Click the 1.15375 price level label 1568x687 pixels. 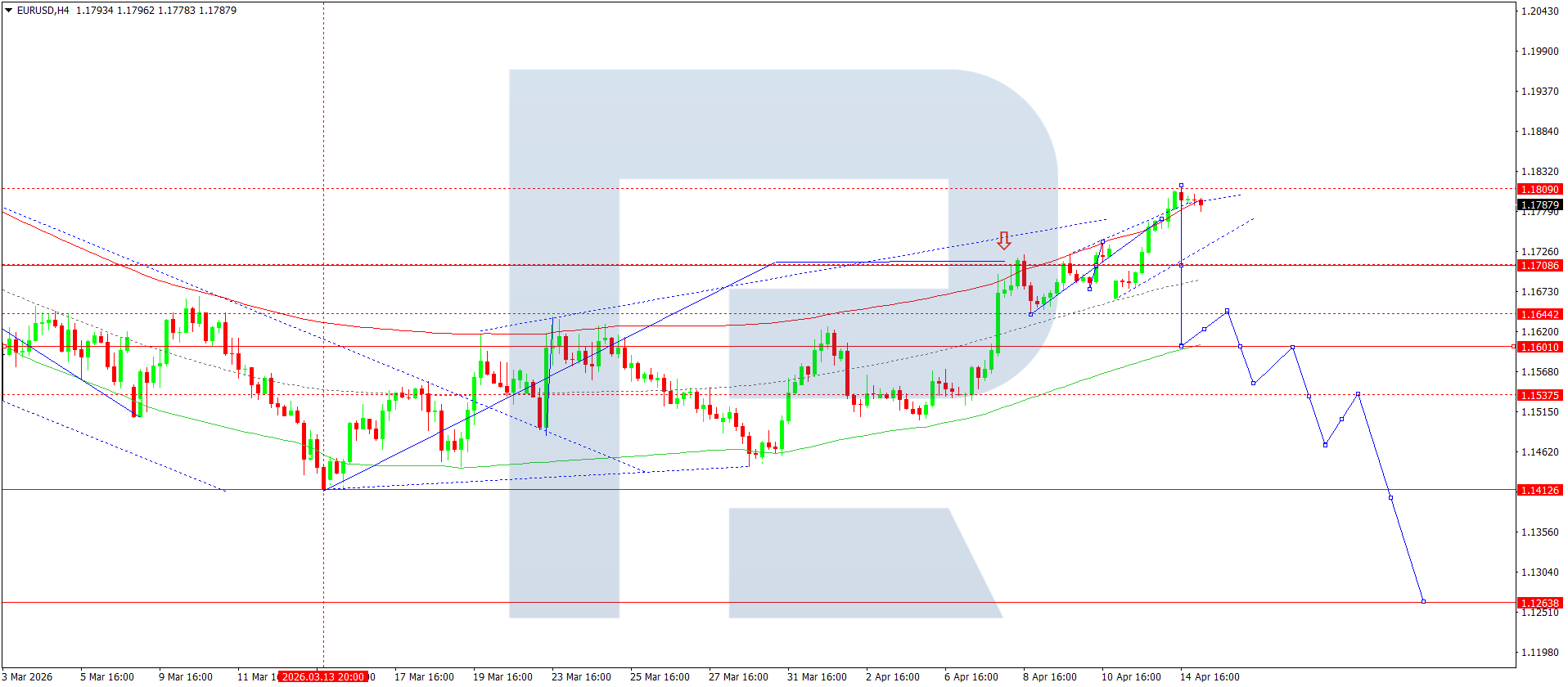(x=1539, y=395)
